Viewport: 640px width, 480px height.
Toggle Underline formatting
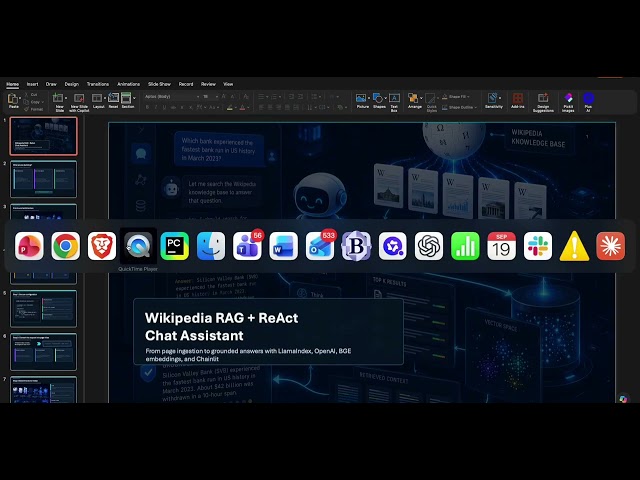[164, 107]
